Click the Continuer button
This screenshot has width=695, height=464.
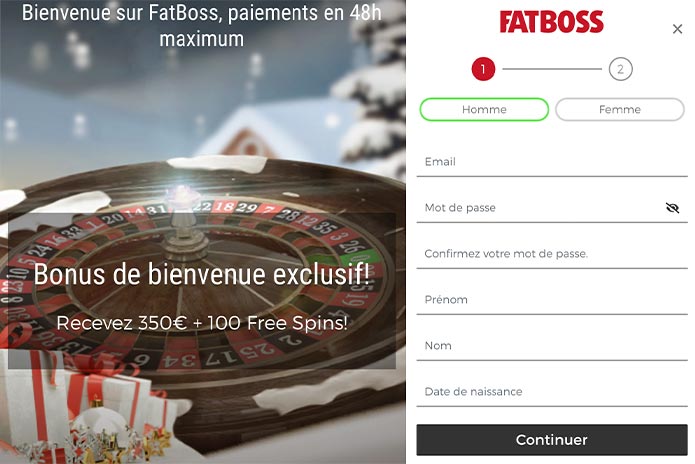pos(552,440)
